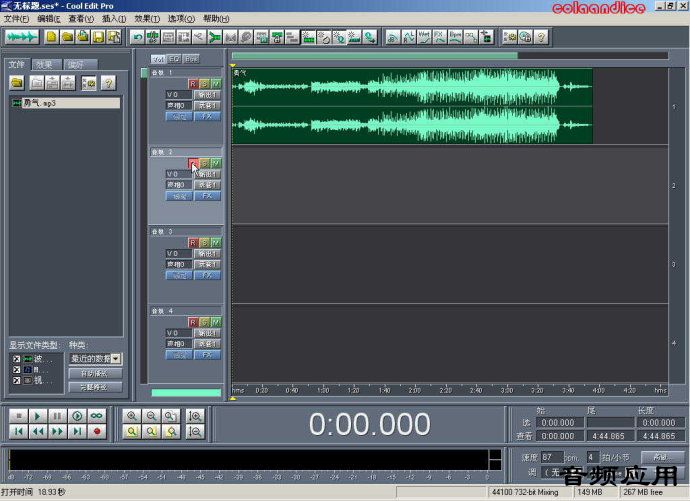Switch to waveform edit view using toolbar toggle
Screen dimensions: 690x501
22,37
